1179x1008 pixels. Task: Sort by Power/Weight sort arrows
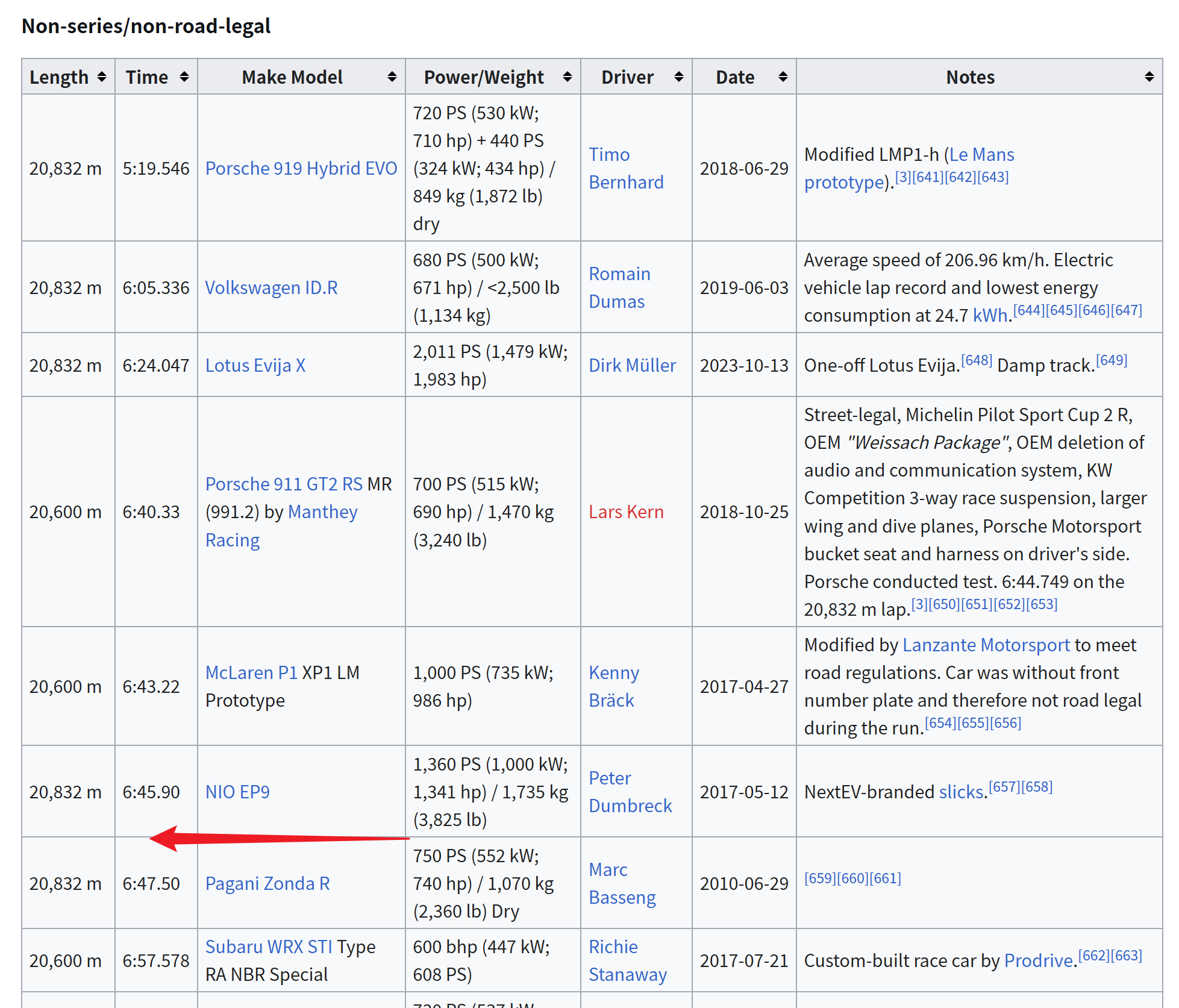pos(568,77)
